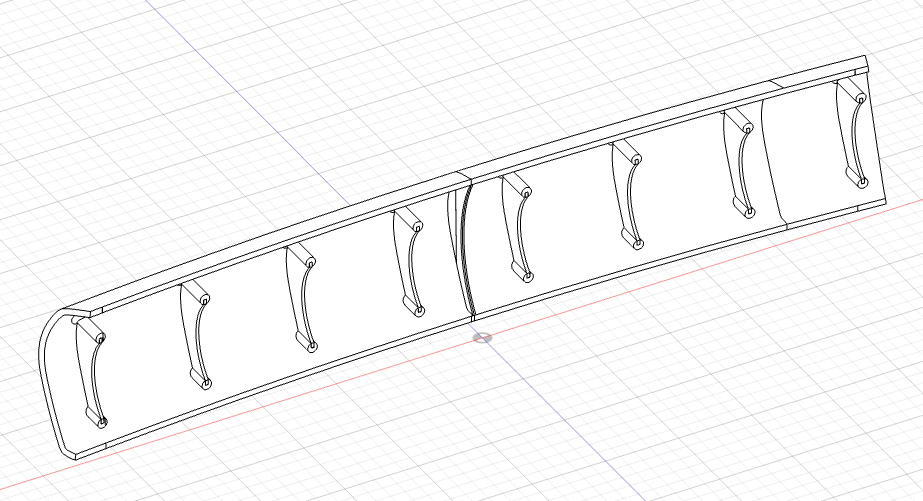Pick the fourth hook from the left
The width and height of the screenshot is (923, 501).
(407, 260)
